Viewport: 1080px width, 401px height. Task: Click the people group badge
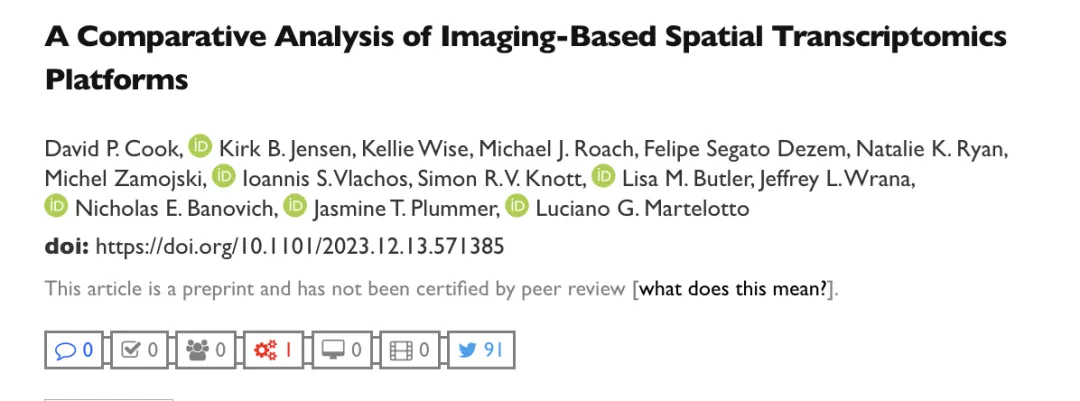[x=208, y=349]
